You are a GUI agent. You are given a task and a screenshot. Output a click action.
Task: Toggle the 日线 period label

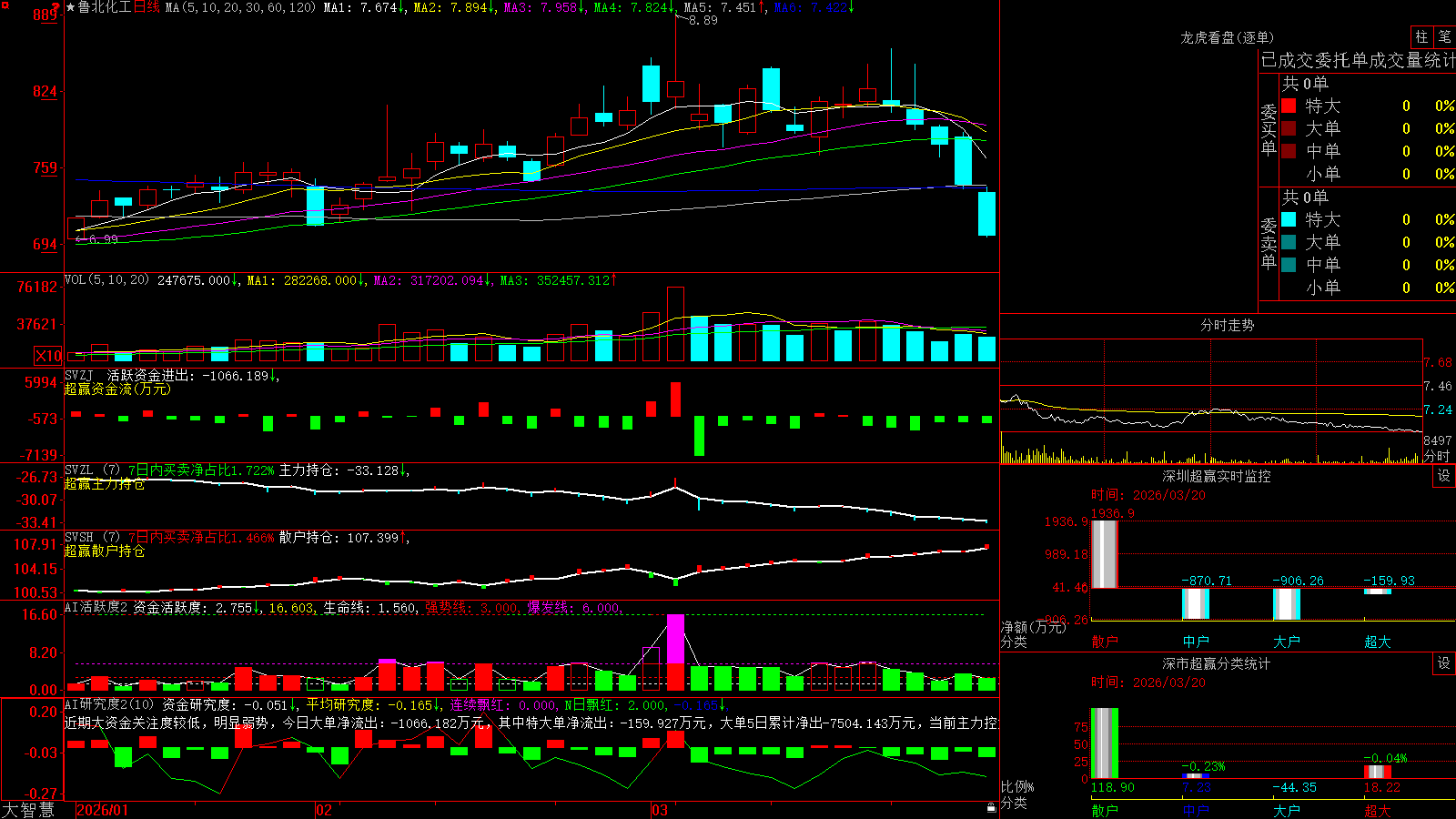coord(147,7)
